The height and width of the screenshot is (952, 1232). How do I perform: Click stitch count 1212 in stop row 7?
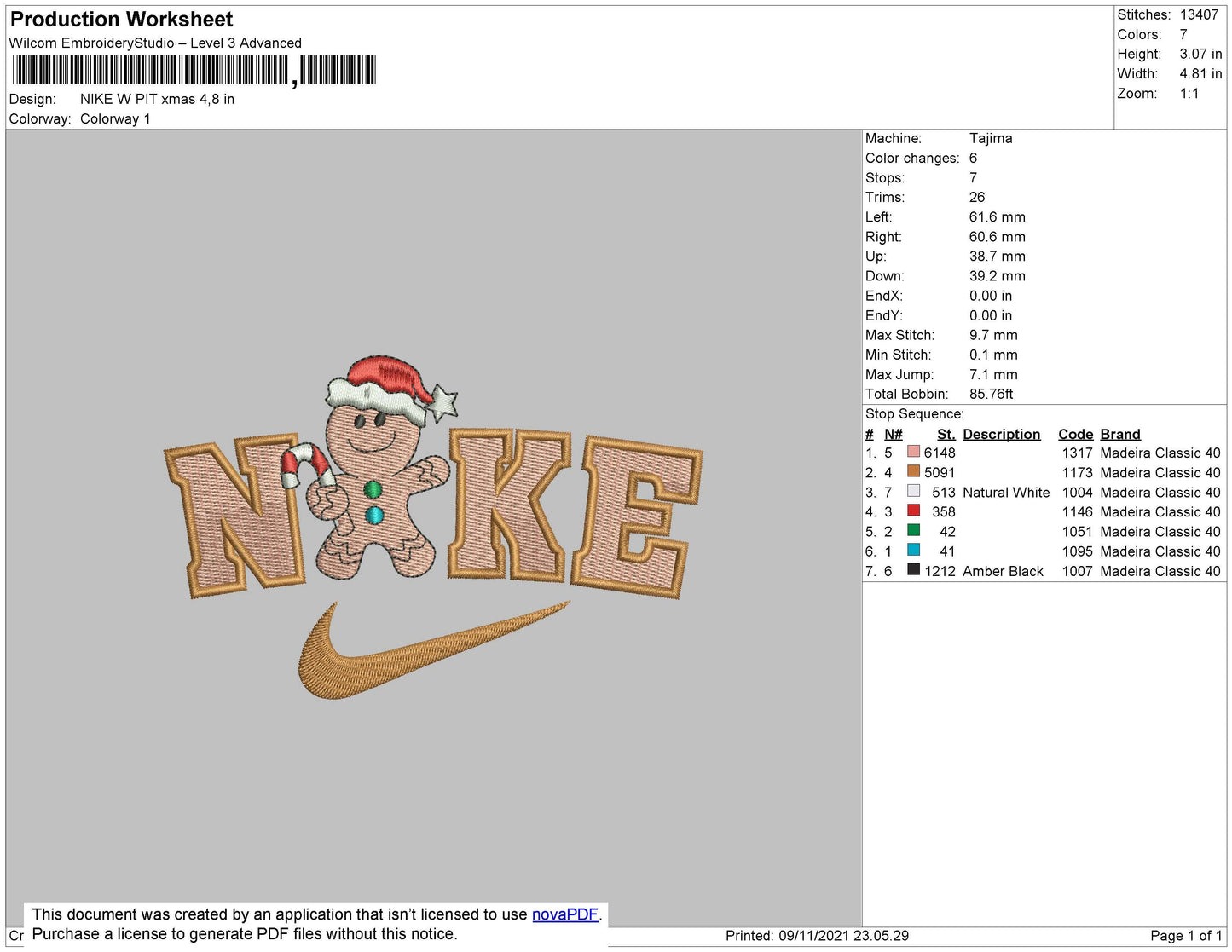(x=940, y=571)
